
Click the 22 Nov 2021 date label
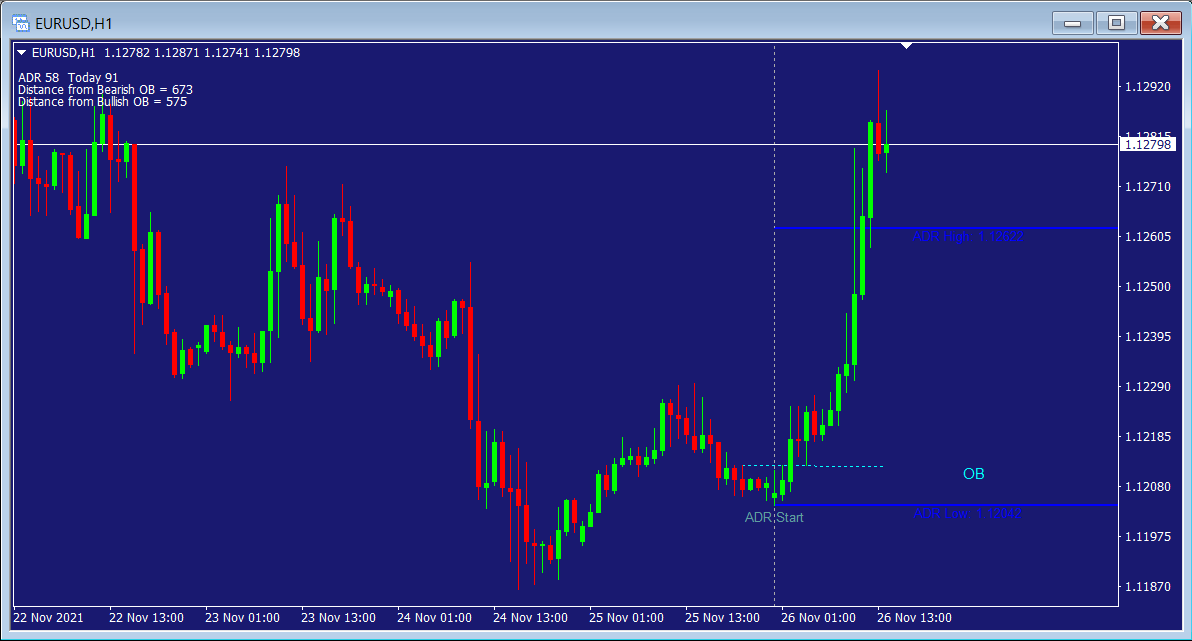pyautogui.click(x=48, y=617)
